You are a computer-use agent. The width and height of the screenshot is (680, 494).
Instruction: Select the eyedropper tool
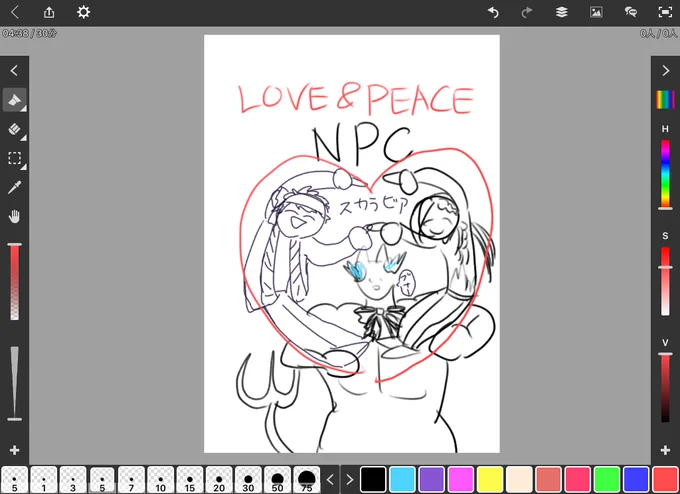point(15,187)
